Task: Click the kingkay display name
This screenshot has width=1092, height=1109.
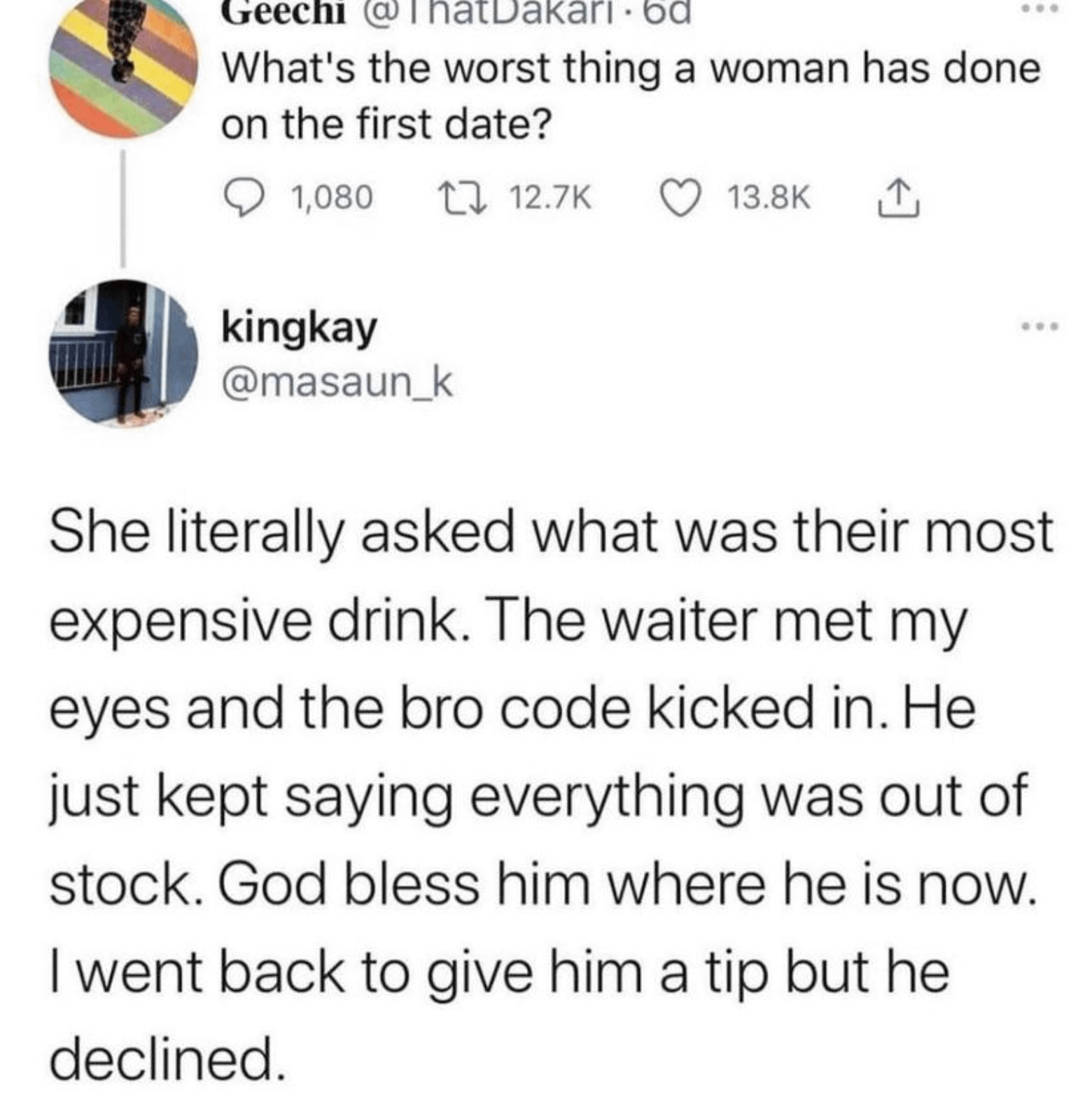Action: coord(299,327)
